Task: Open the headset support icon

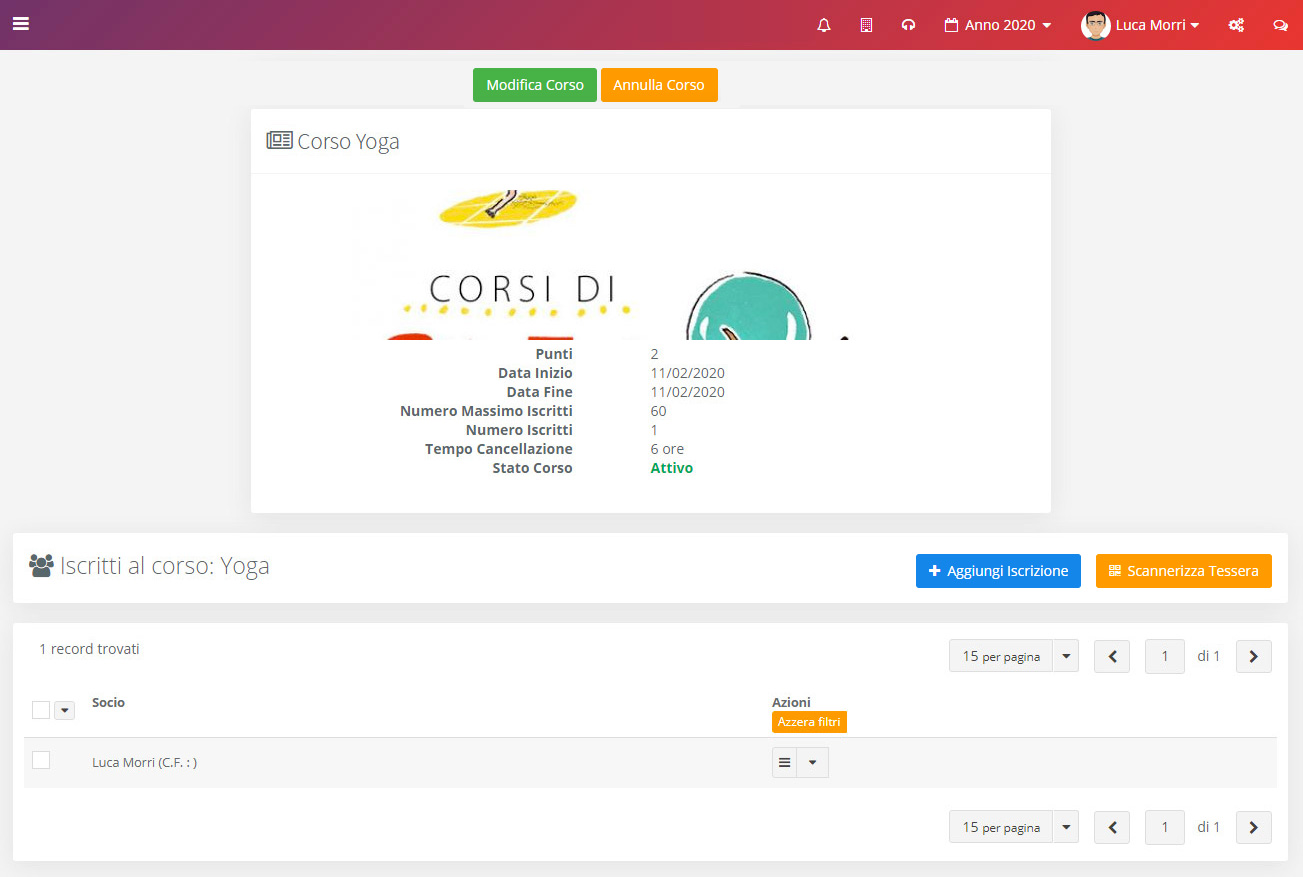Action: coord(908,25)
